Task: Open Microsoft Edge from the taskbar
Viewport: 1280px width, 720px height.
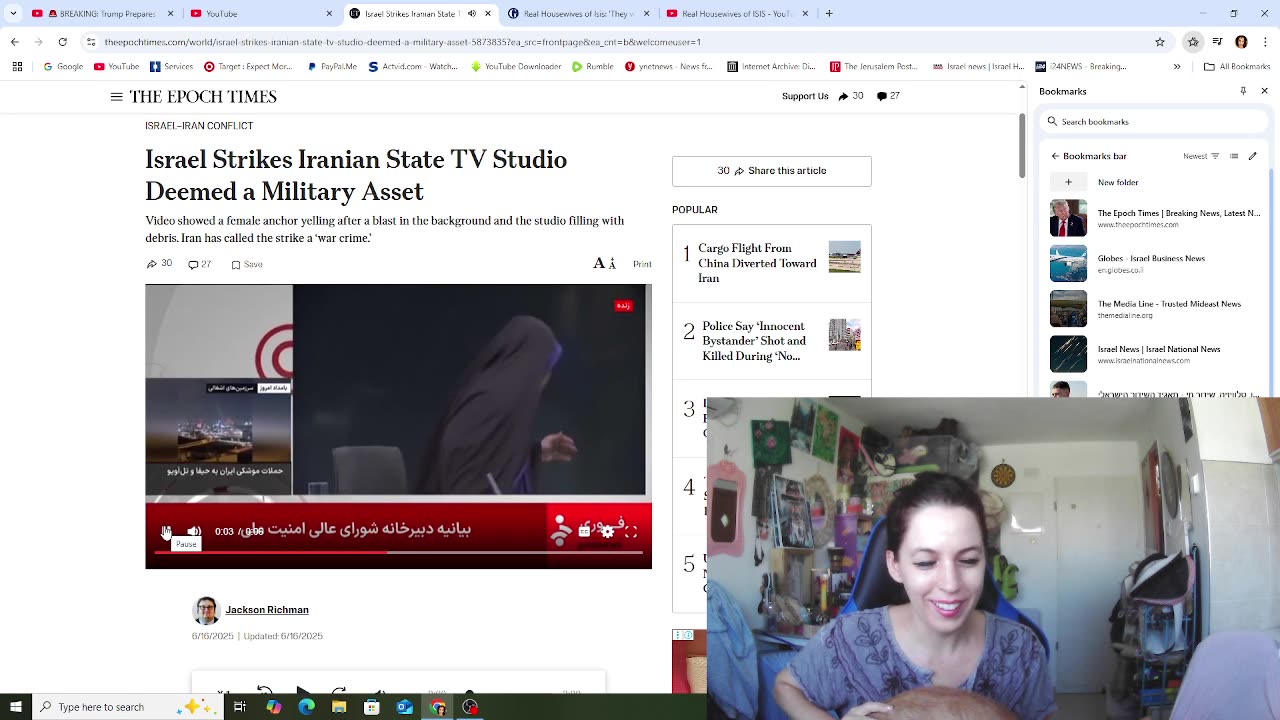Action: 306,707
